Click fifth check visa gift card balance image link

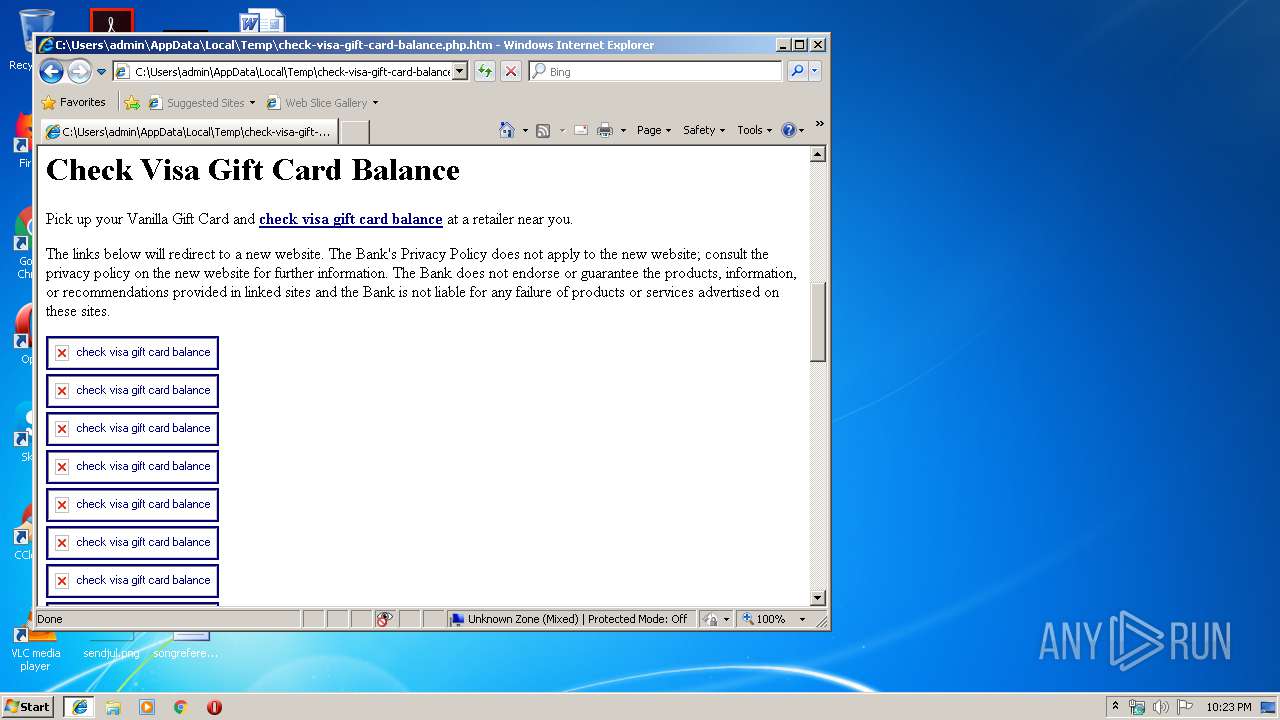pos(132,505)
